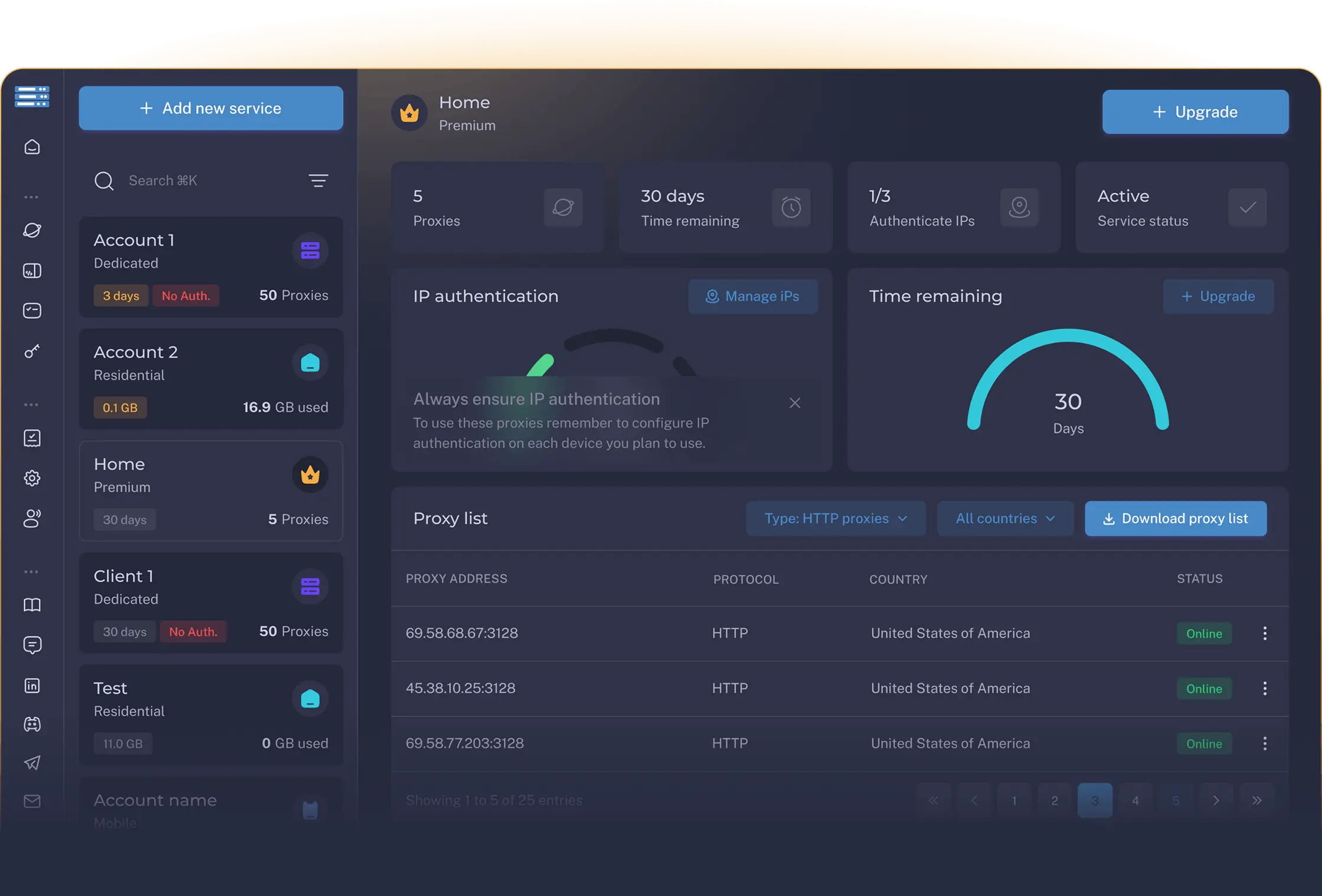Go to previous page of proxy list
The width and height of the screenshot is (1322, 896).
point(974,800)
